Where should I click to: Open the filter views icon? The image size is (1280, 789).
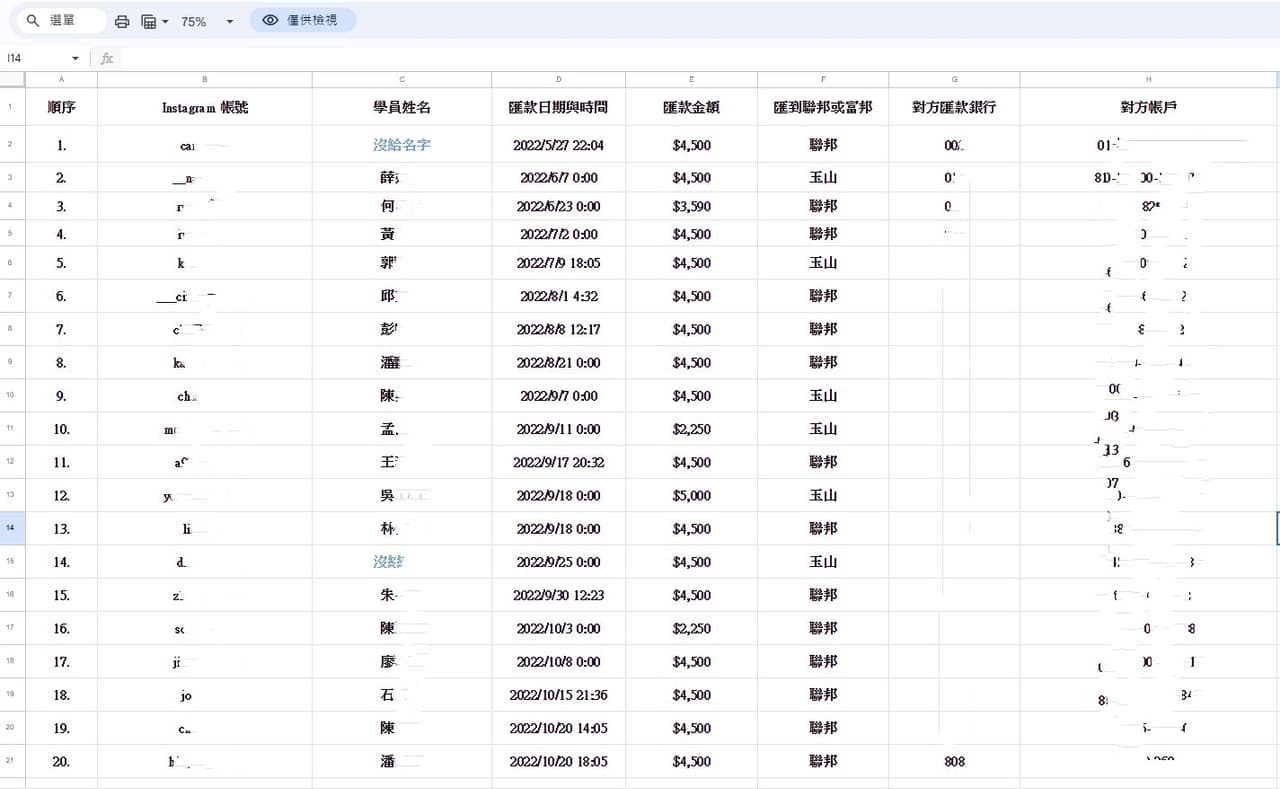pos(148,21)
